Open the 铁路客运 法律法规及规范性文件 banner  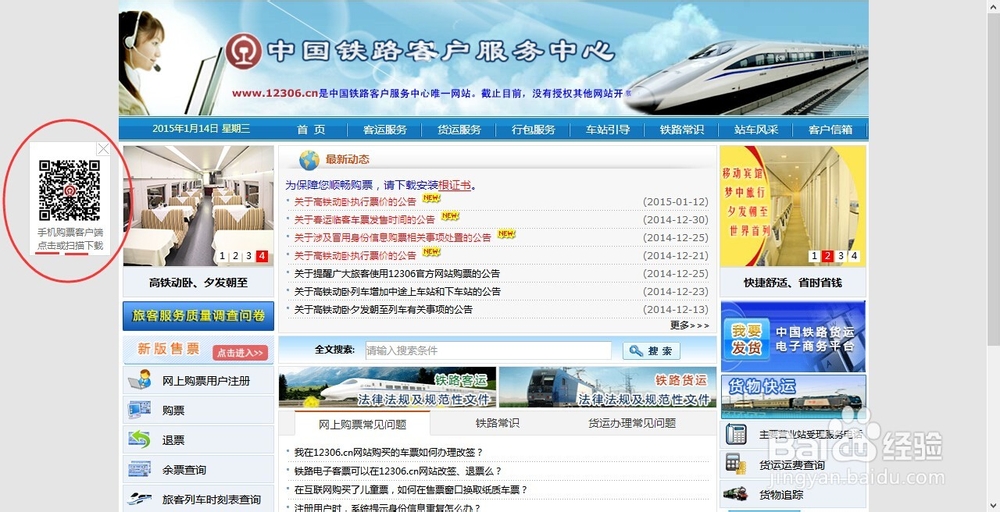(387, 387)
